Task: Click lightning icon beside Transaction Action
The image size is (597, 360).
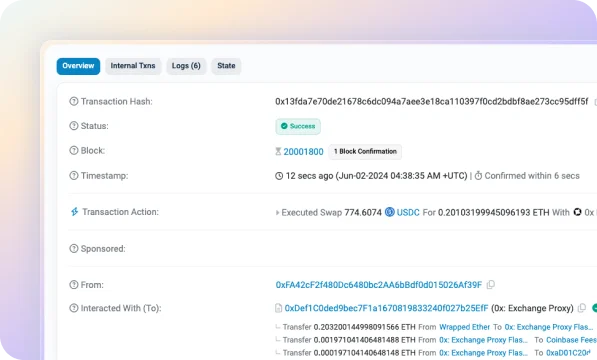Action: (75, 212)
